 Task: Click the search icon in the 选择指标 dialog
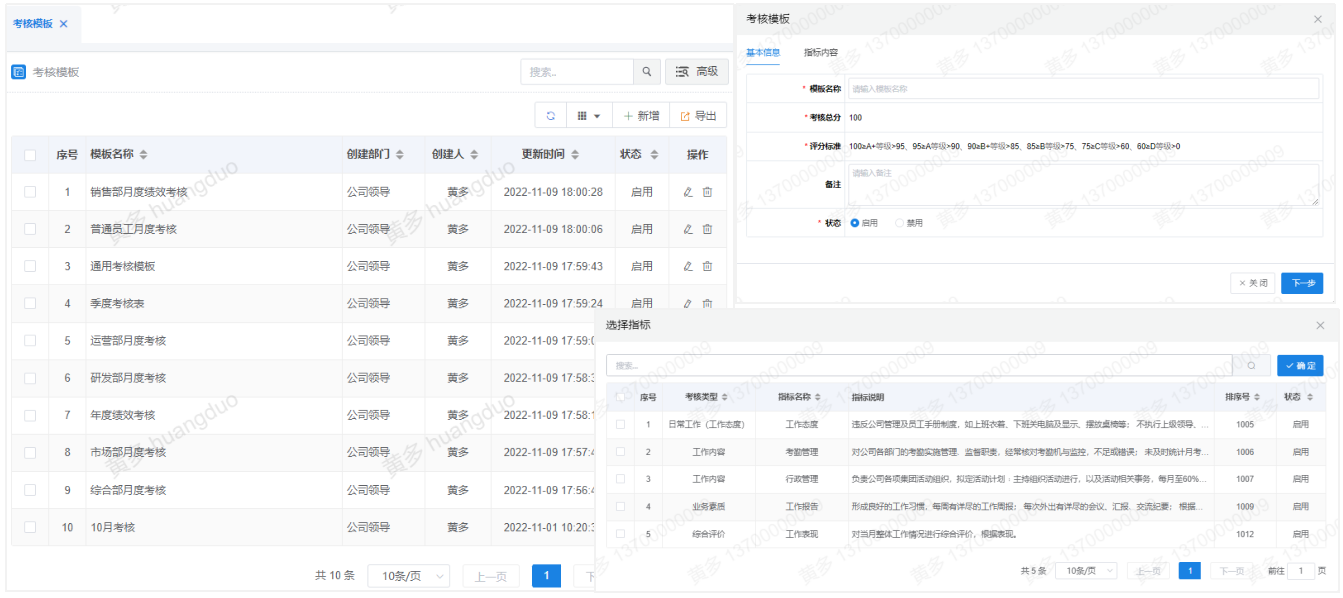[x=1251, y=366]
